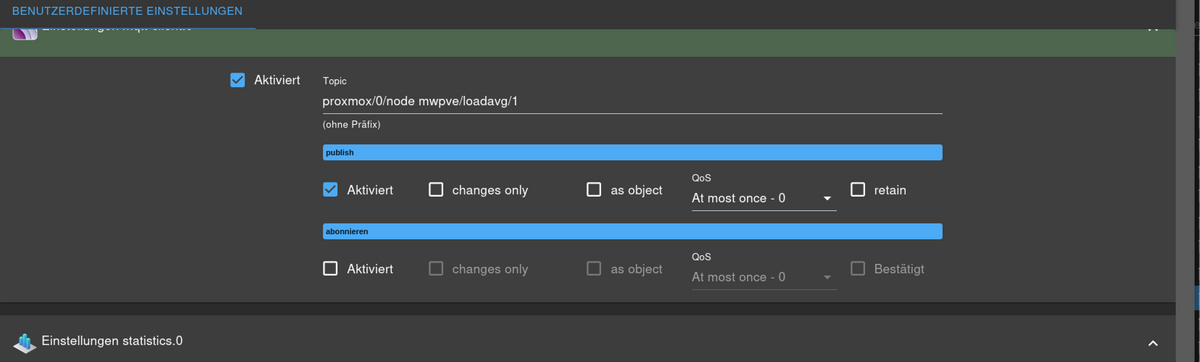Tick the Bestätigt checkbox
Screen dimensions: 1200x362
point(858,268)
